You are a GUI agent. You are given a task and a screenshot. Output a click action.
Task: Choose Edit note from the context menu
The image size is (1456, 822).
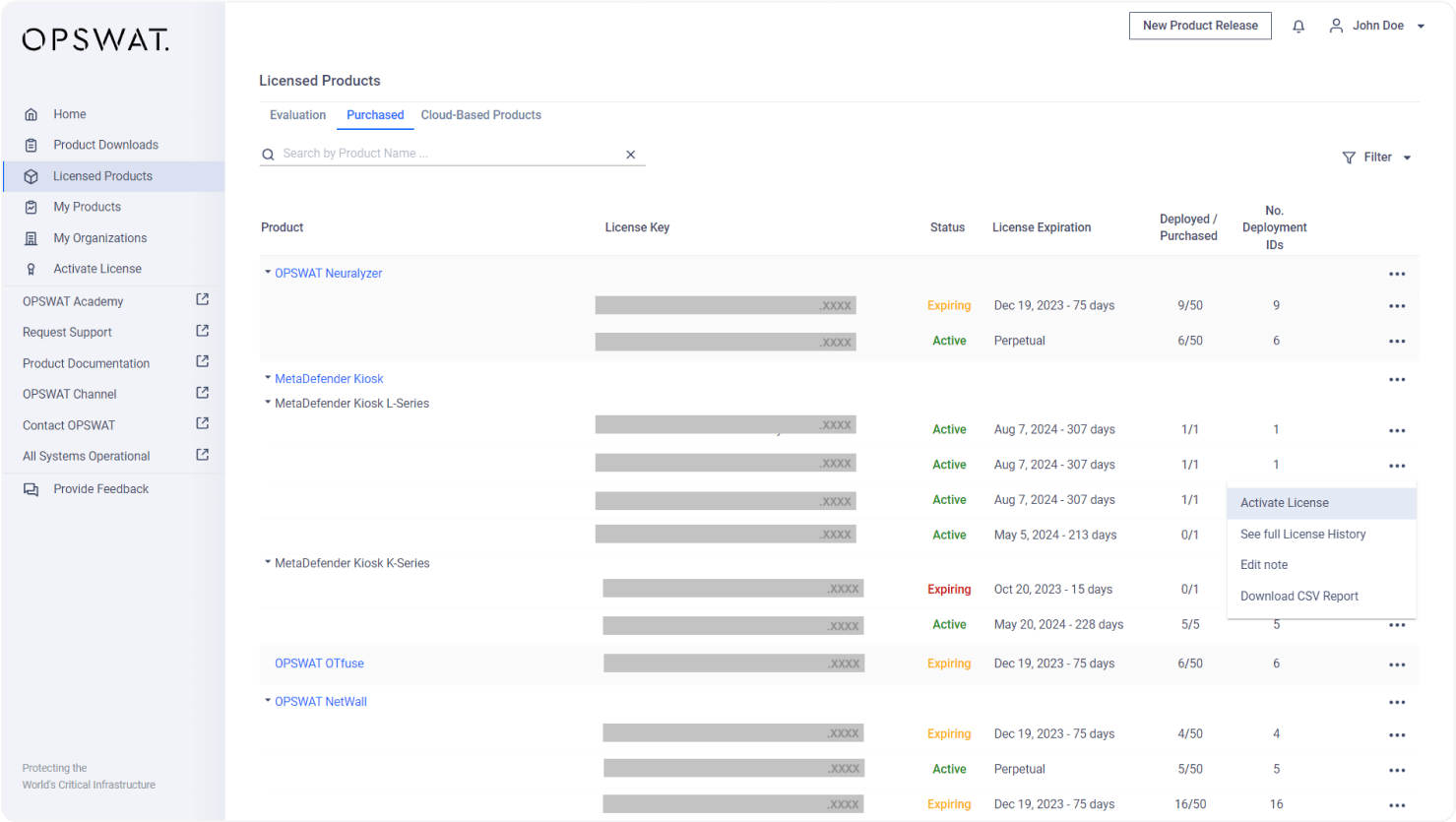pyautogui.click(x=1321, y=565)
